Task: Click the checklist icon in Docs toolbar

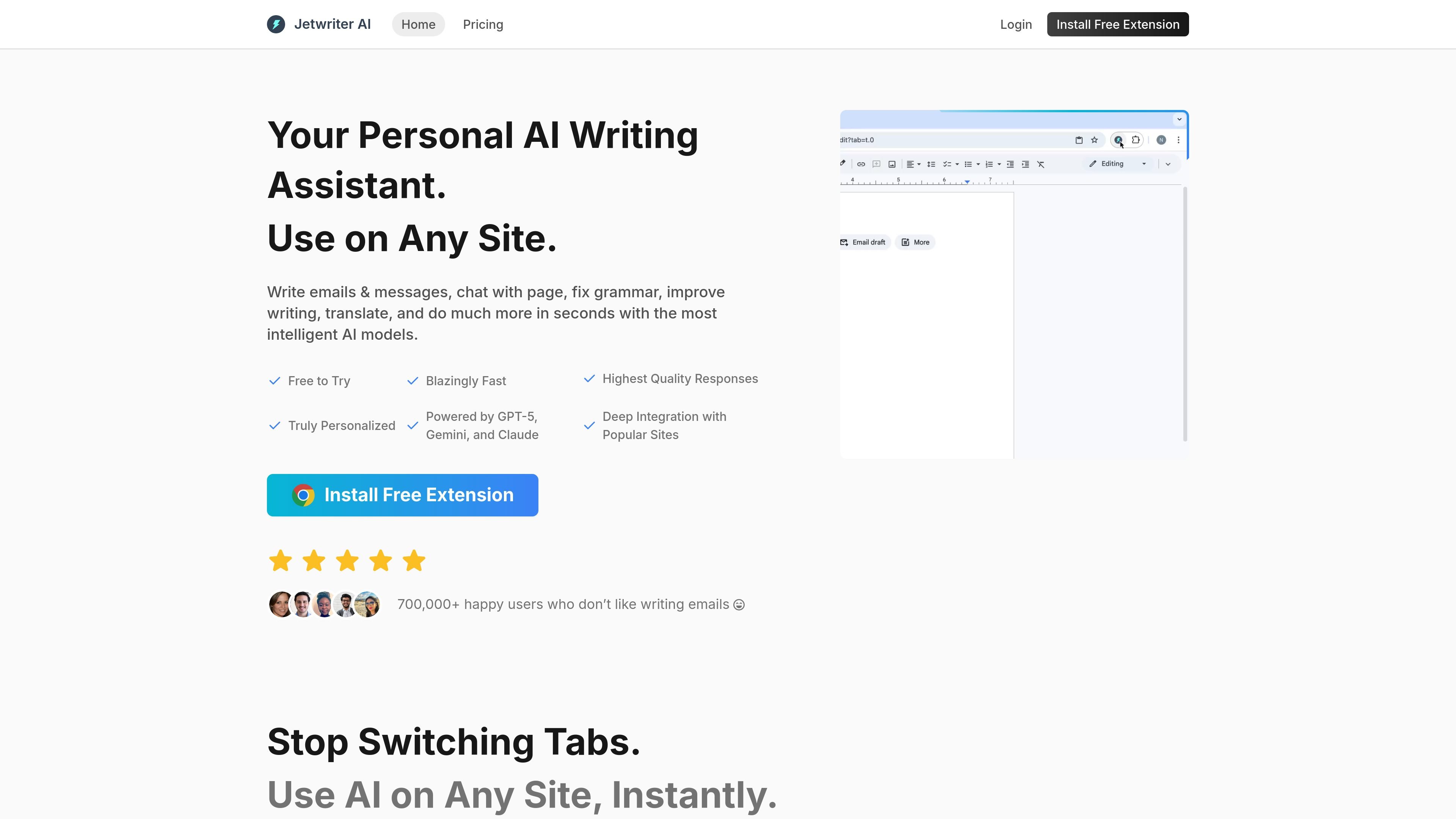Action: point(947,165)
